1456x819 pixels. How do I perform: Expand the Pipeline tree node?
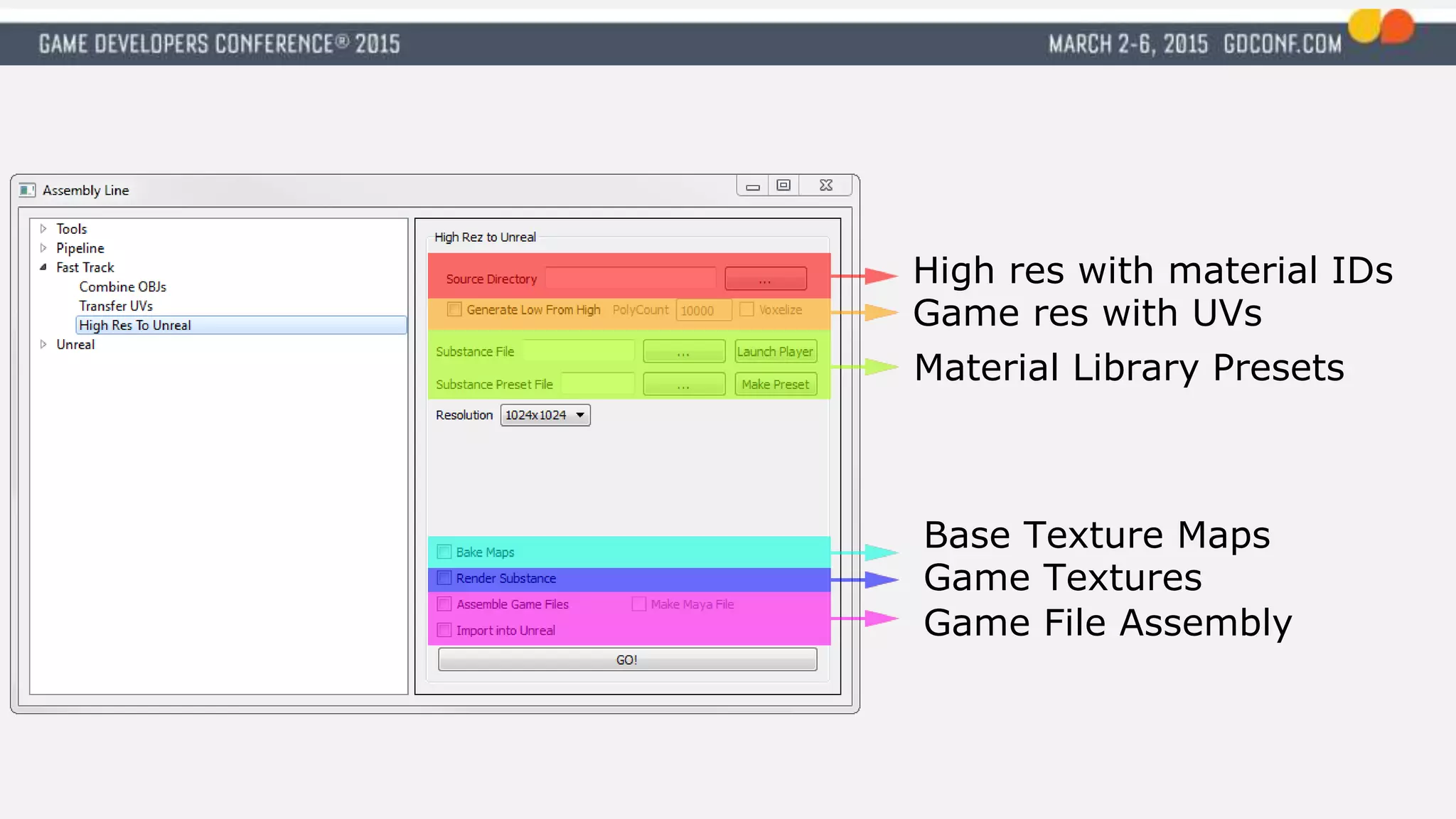(43, 248)
